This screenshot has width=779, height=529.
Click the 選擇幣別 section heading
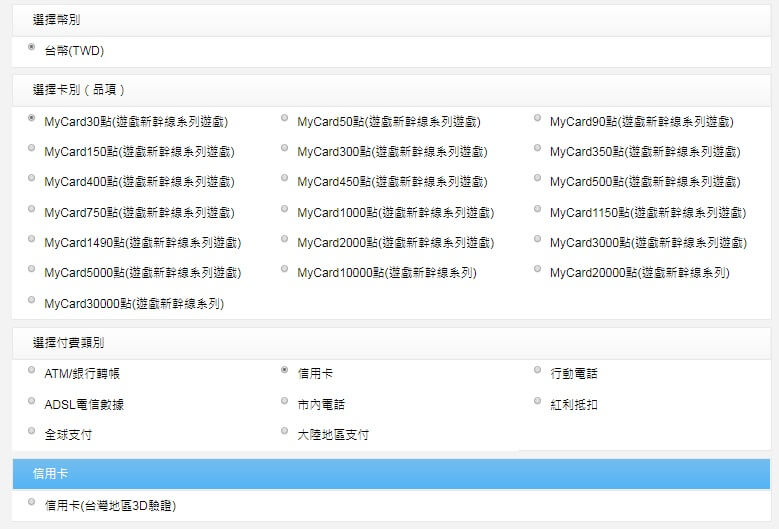[x=56, y=20]
